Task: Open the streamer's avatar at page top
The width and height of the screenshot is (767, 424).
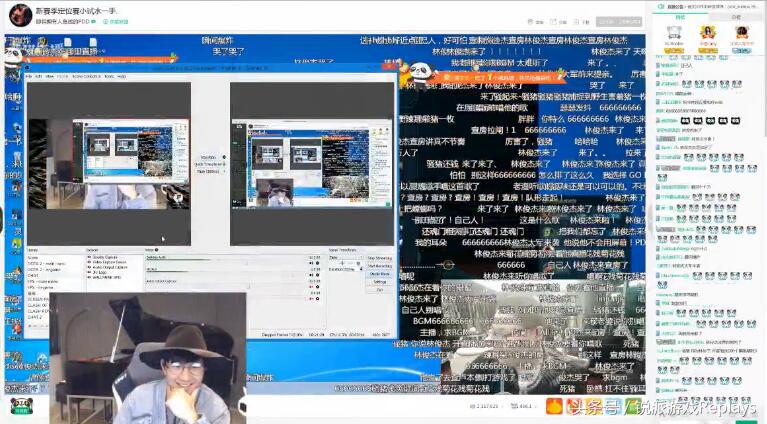Action: (x=21, y=15)
